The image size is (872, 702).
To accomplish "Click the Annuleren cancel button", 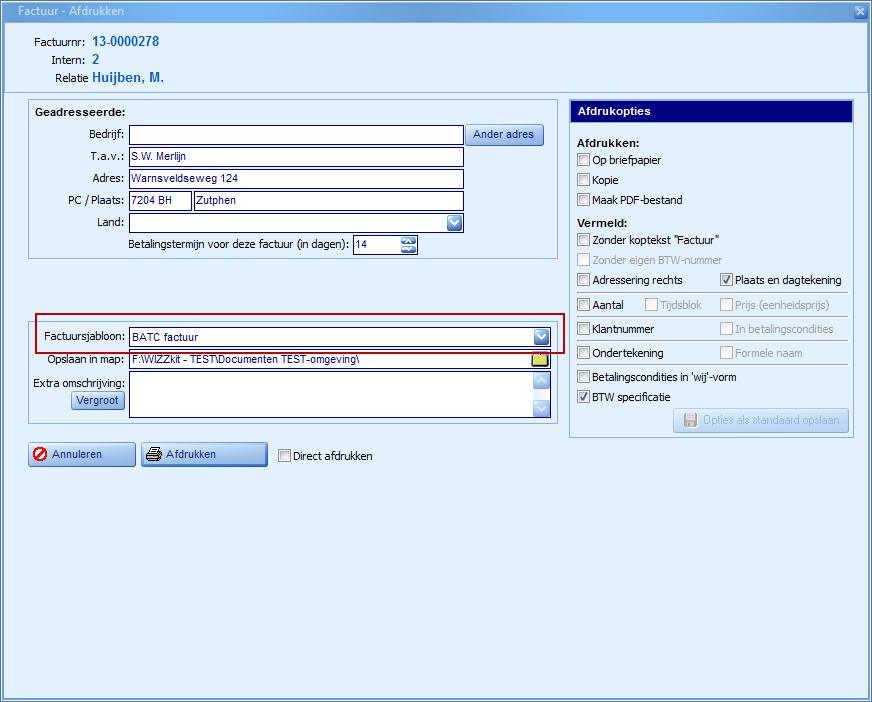I will pyautogui.click(x=82, y=454).
